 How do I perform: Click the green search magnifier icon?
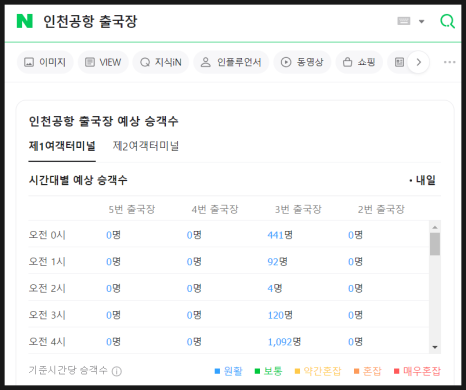(447, 21)
